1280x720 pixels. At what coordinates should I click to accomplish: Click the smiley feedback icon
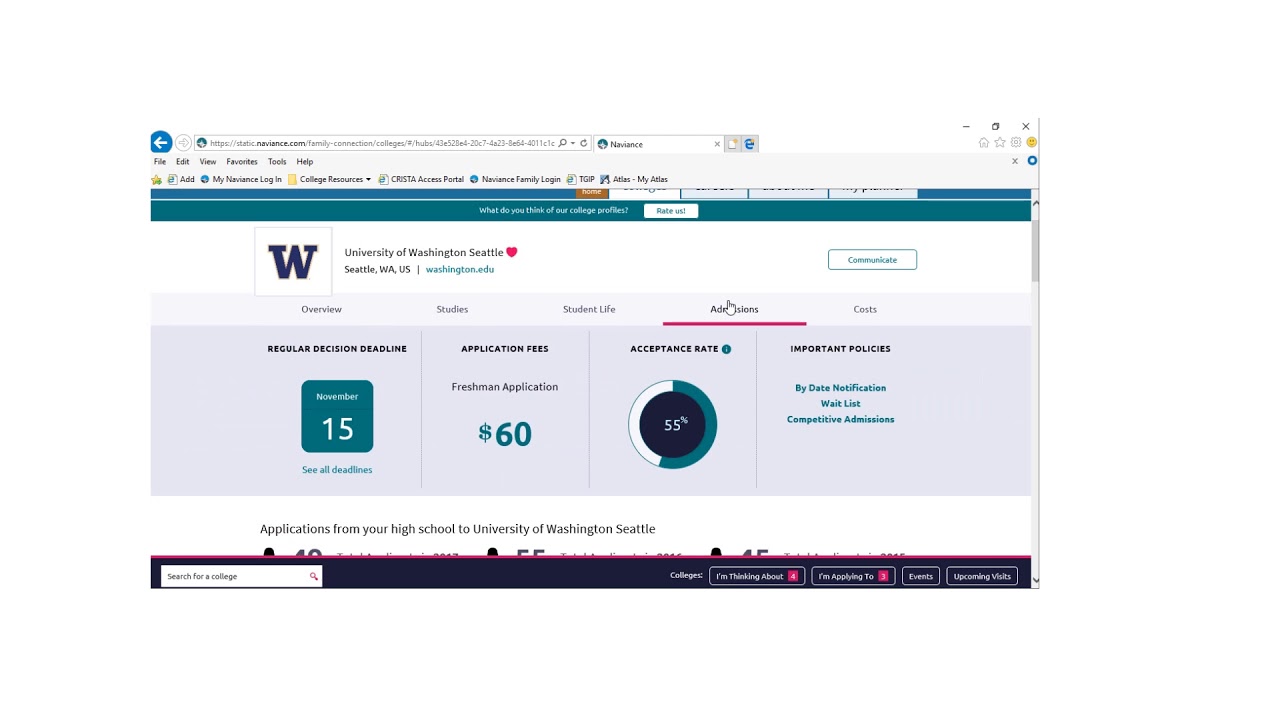1032,143
